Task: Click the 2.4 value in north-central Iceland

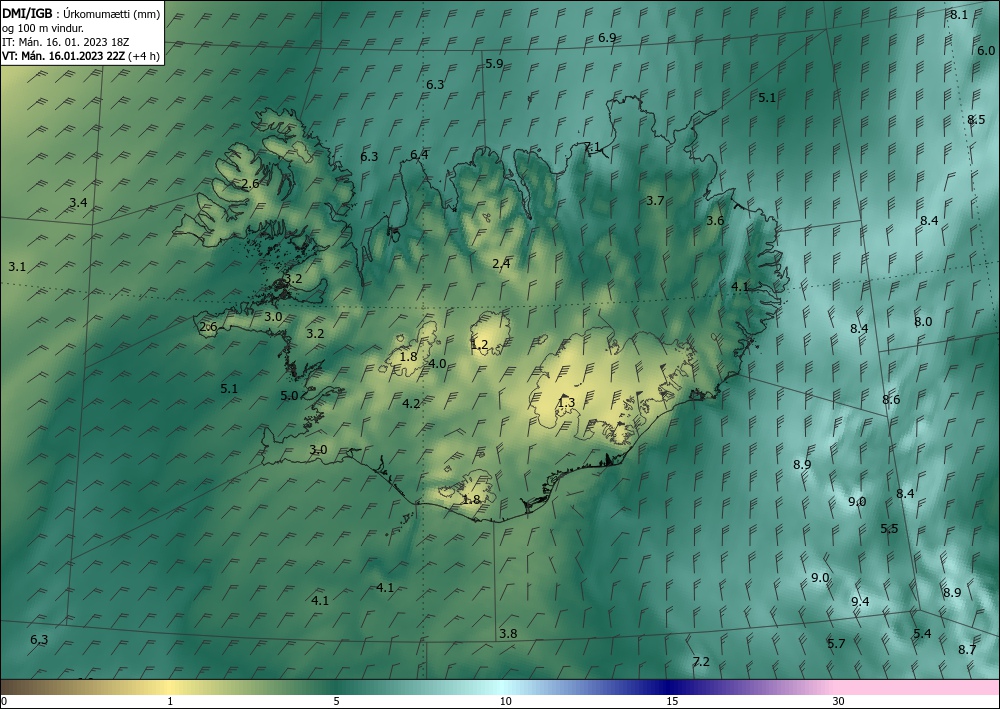Action: 501,263
